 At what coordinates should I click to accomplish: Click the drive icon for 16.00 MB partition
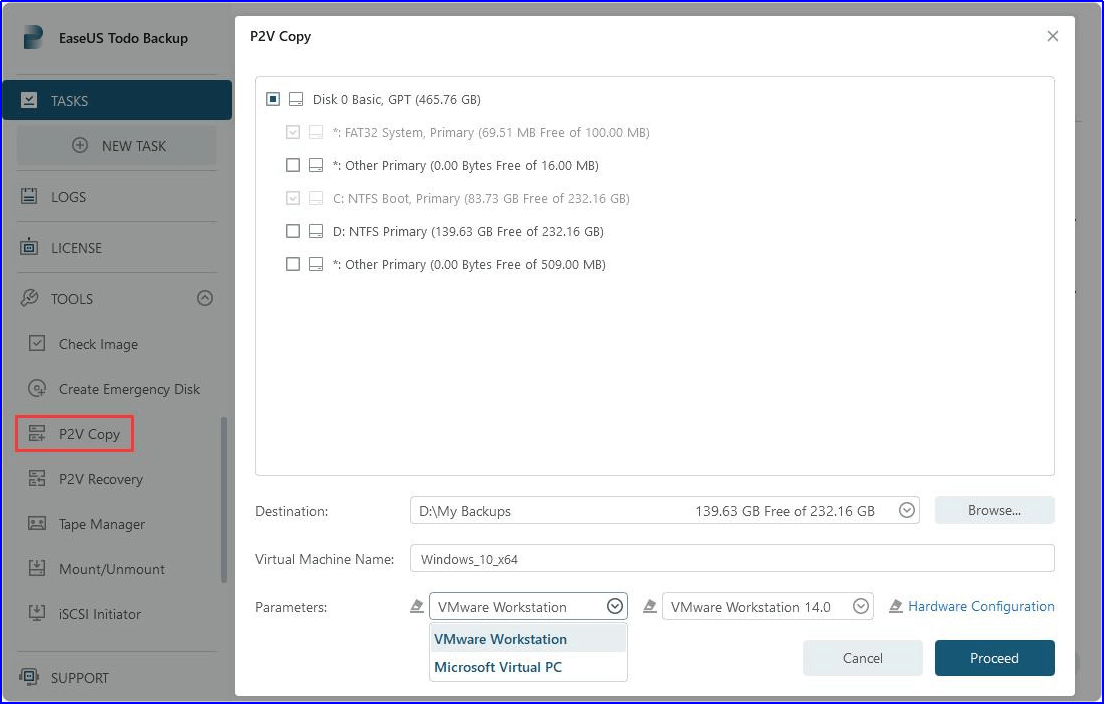coord(316,165)
